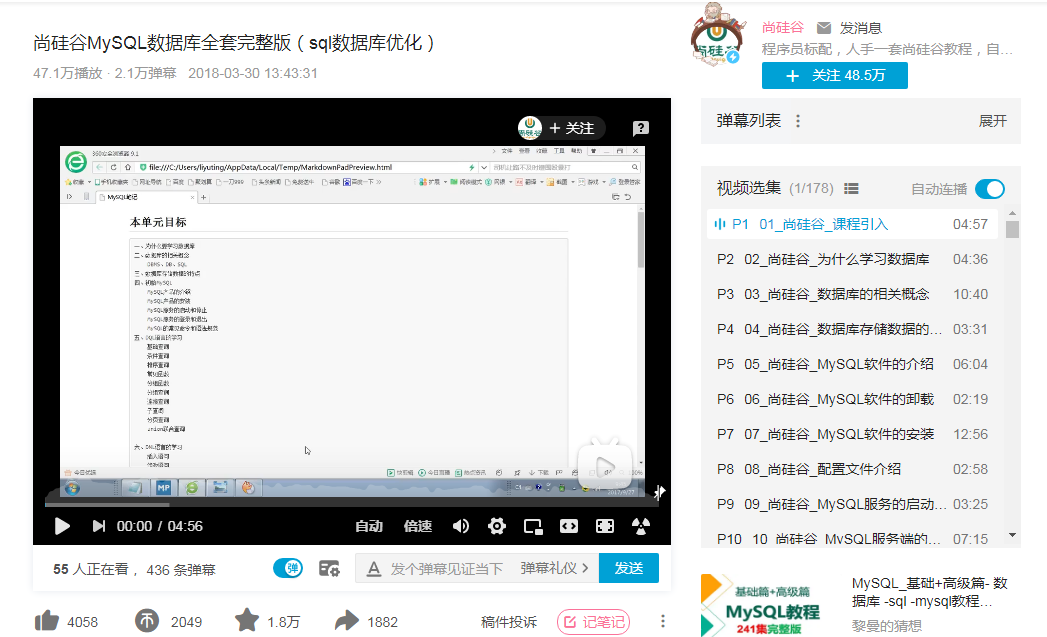Switch to widescreen mode
This screenshot has width=1047, height=637.
568,525
